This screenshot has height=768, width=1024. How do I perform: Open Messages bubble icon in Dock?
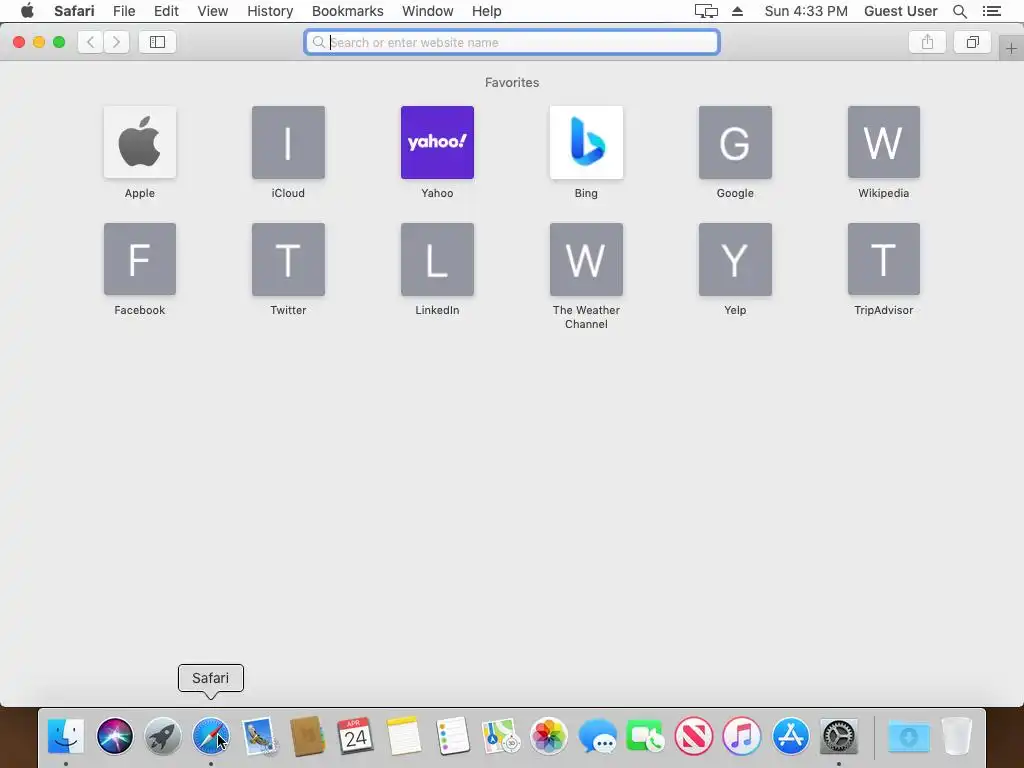[598, 736]
